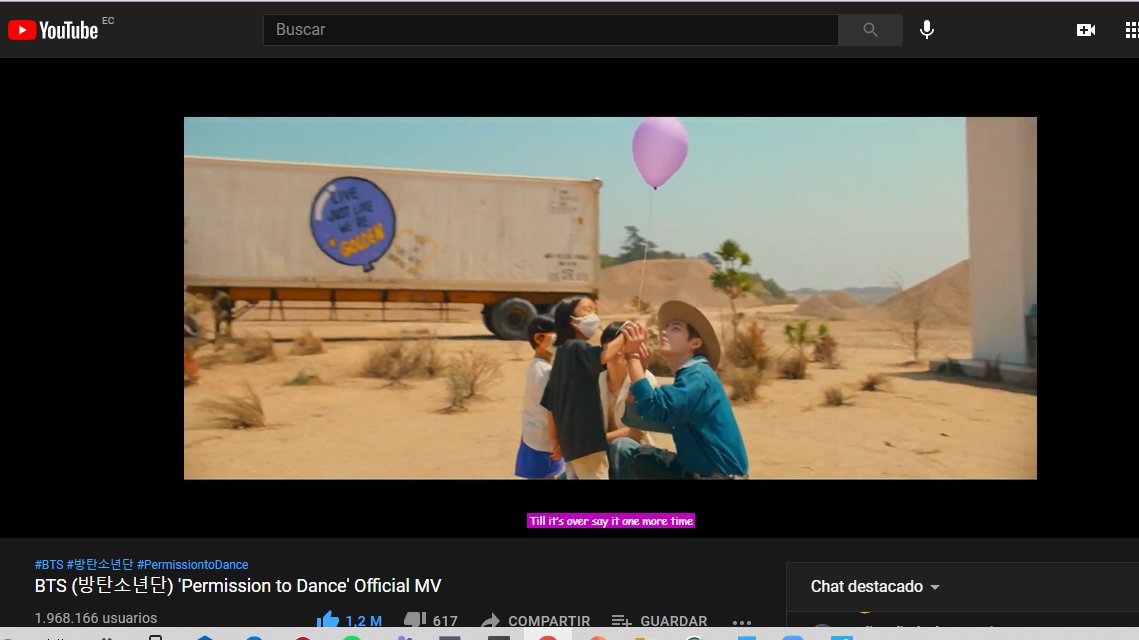Open the YouTube home logo
The image size is (1139, 640).
click(x=53, y=30)
